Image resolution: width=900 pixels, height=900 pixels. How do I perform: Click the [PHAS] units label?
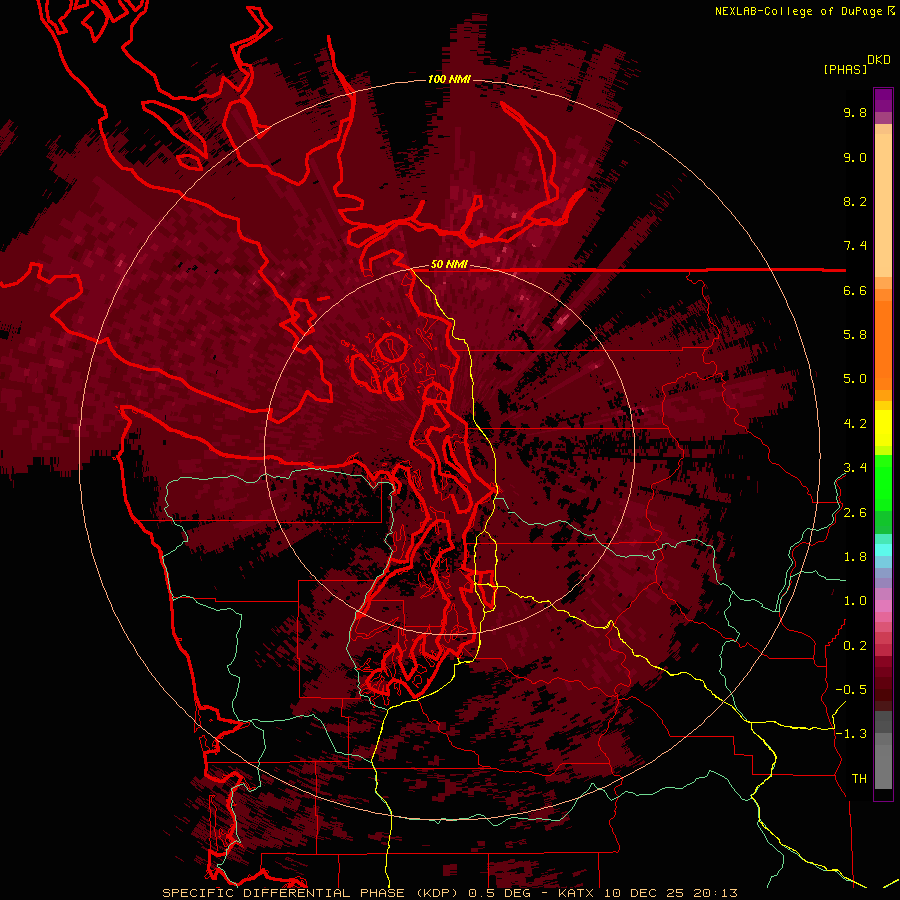(845, 70)
